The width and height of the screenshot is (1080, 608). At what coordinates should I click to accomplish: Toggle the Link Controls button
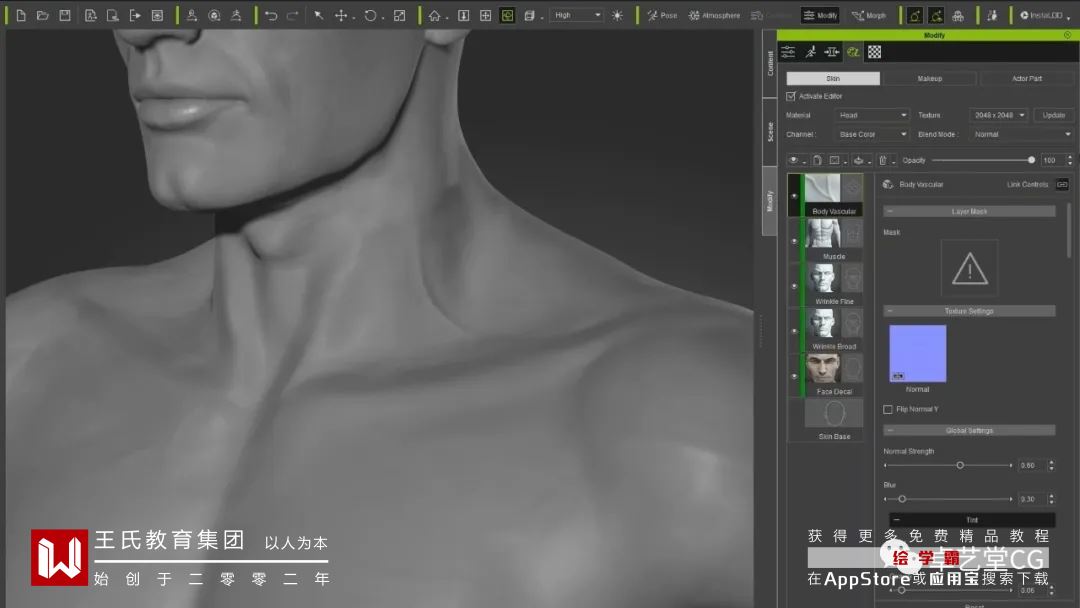pyautogui.click(x=1062, y=184)
